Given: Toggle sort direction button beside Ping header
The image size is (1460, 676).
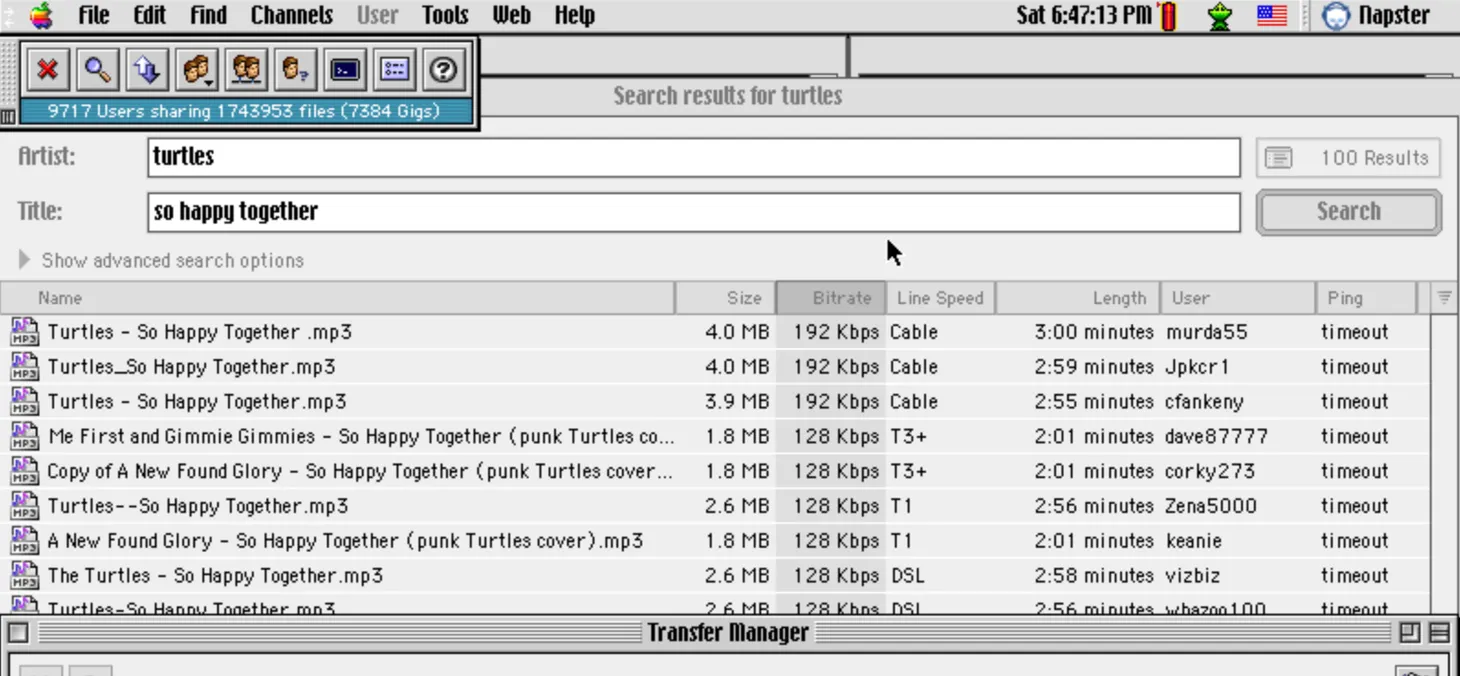Looking at the screenshot, I should click(x=1444, y=298).
